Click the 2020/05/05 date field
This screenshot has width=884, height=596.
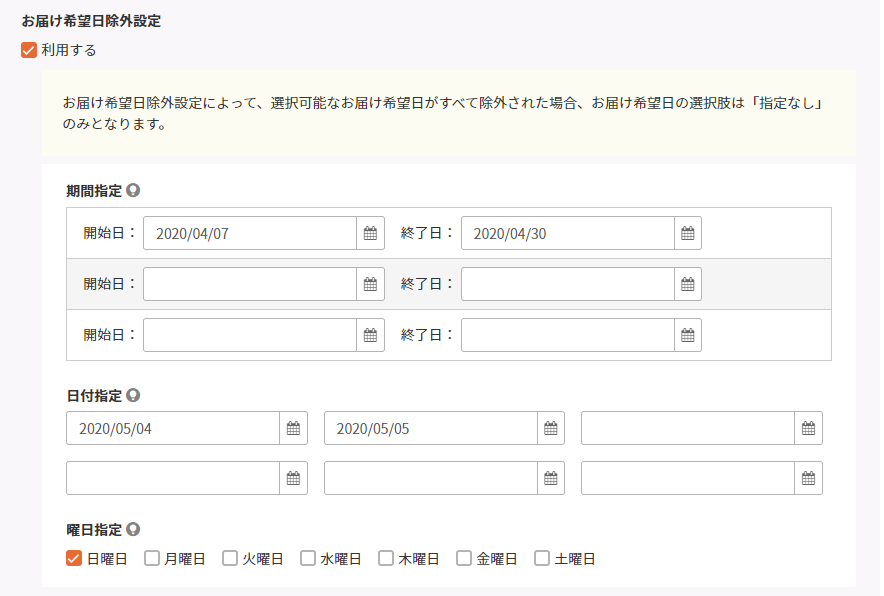click(431, 428)
